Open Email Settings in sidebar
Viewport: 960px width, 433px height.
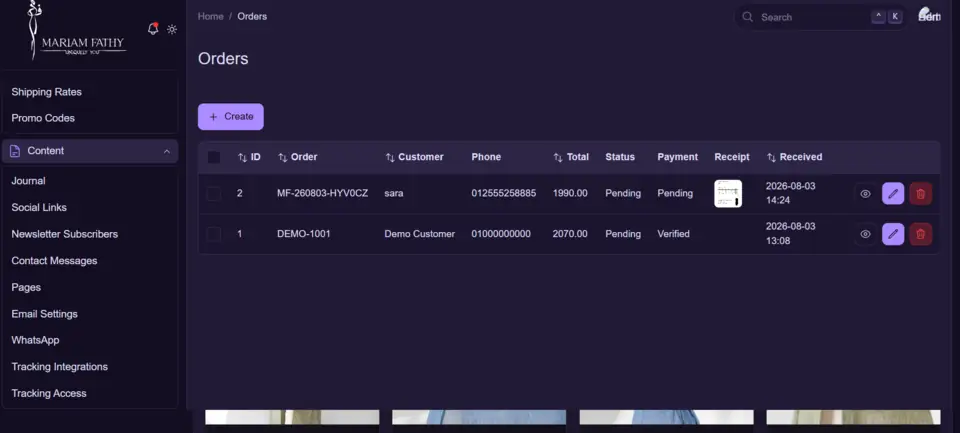click(x=45, y=314)
